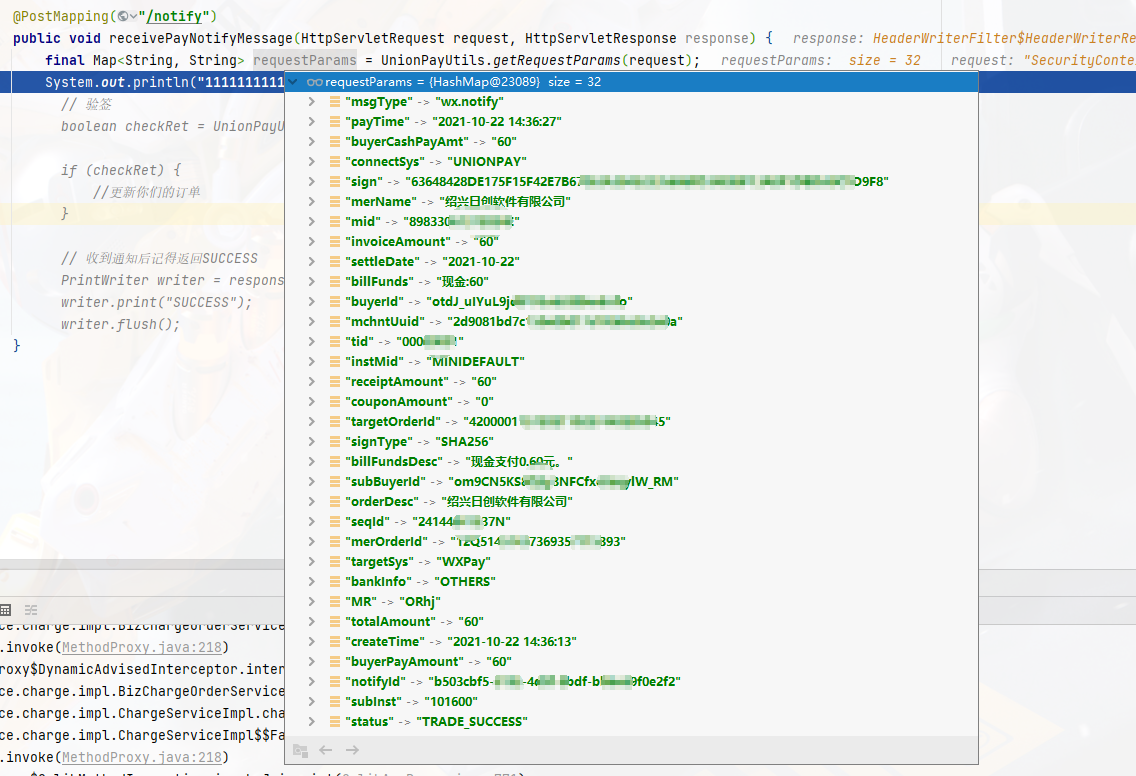The image size is (1136, 776).
Task: Click the field icon of the "signType" entry
Action: pyautogui.click(x=335, y=441)
